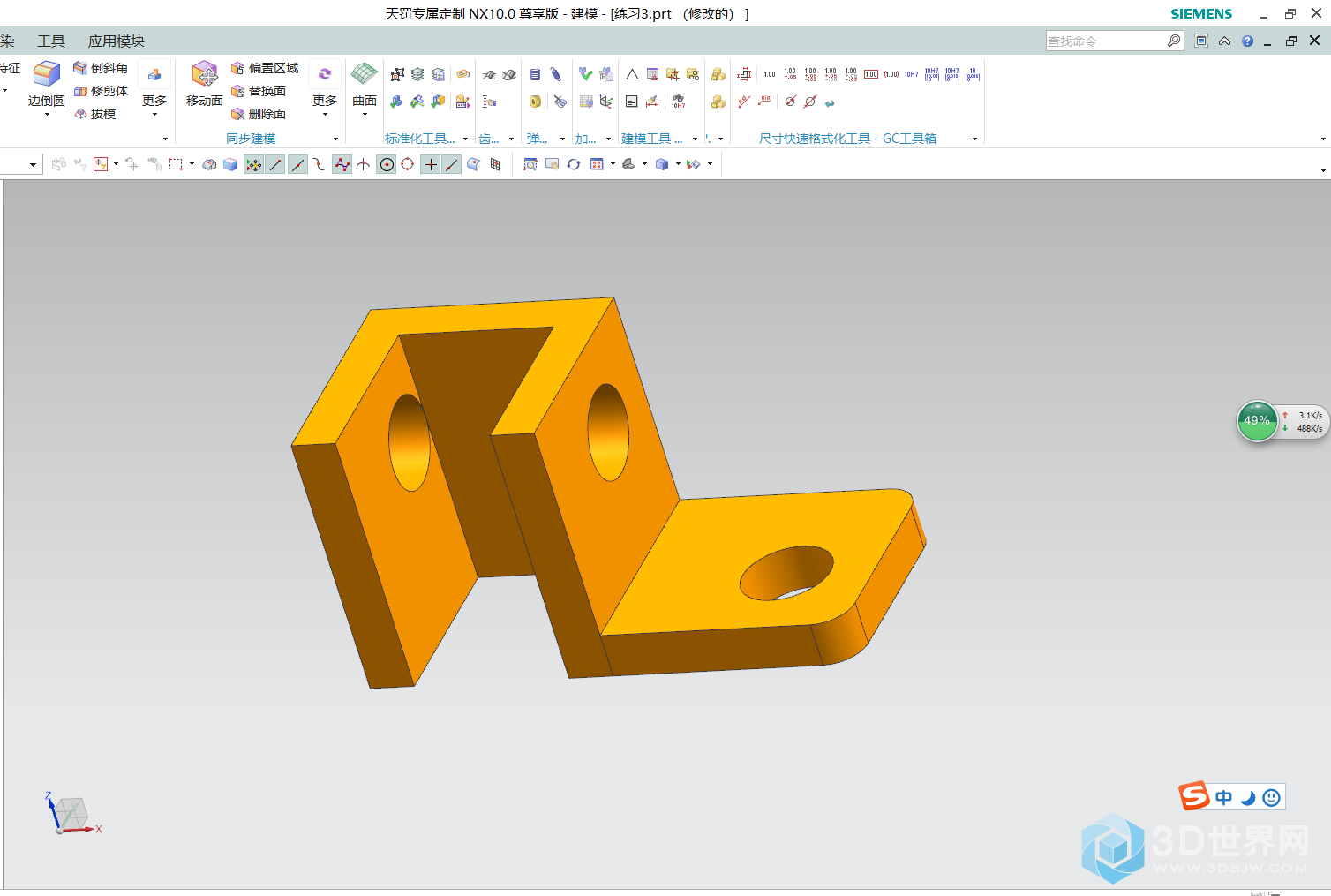The height and width of the screenshot is (896, 1331).
Task: Click the wireframe grid icon in selection bar
Action: (x=495, y=164)
